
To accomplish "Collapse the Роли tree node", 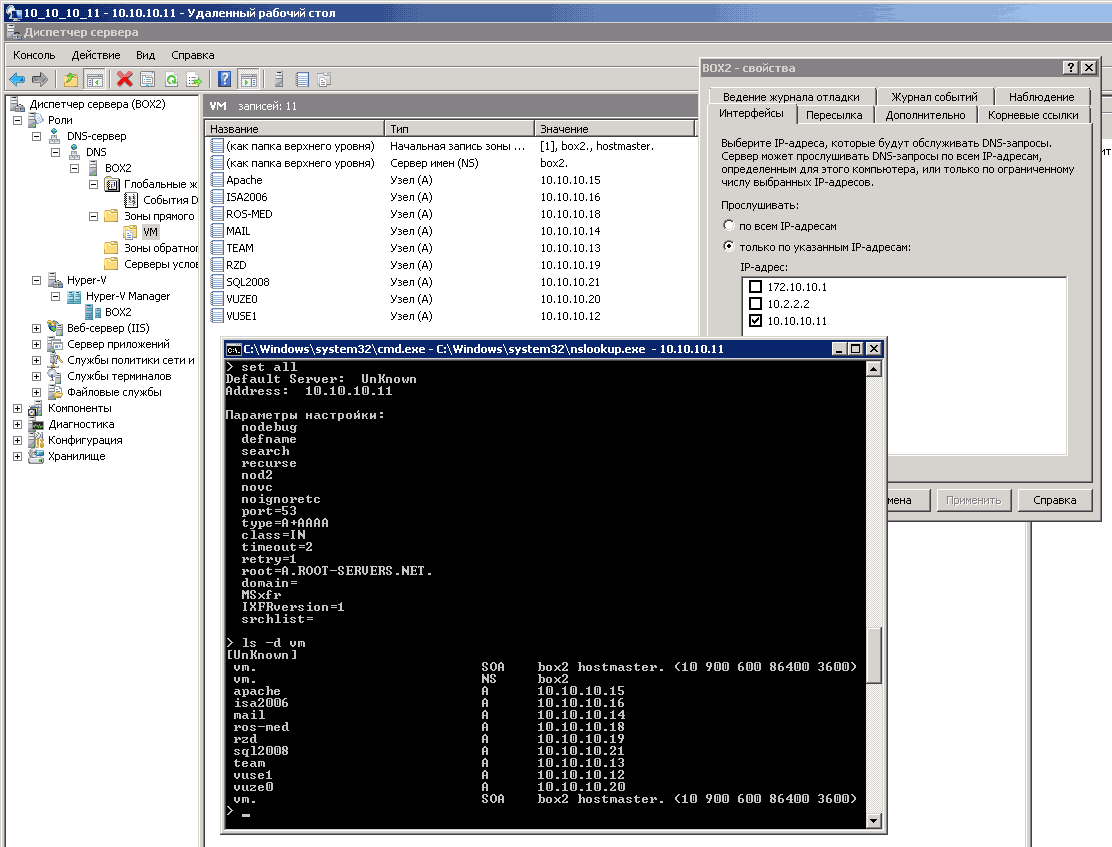I will (18, 121).
